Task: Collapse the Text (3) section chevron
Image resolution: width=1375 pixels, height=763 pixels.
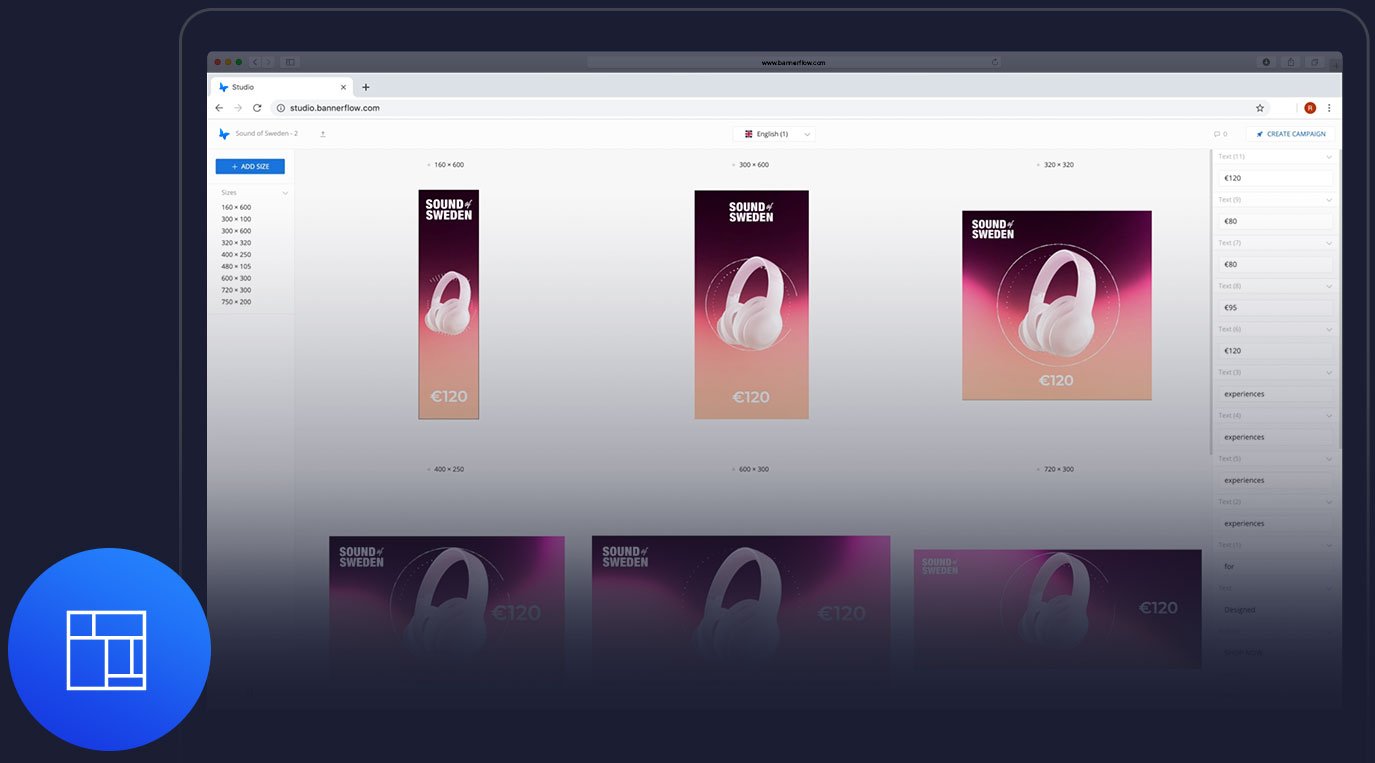Action: [1329, 372]
